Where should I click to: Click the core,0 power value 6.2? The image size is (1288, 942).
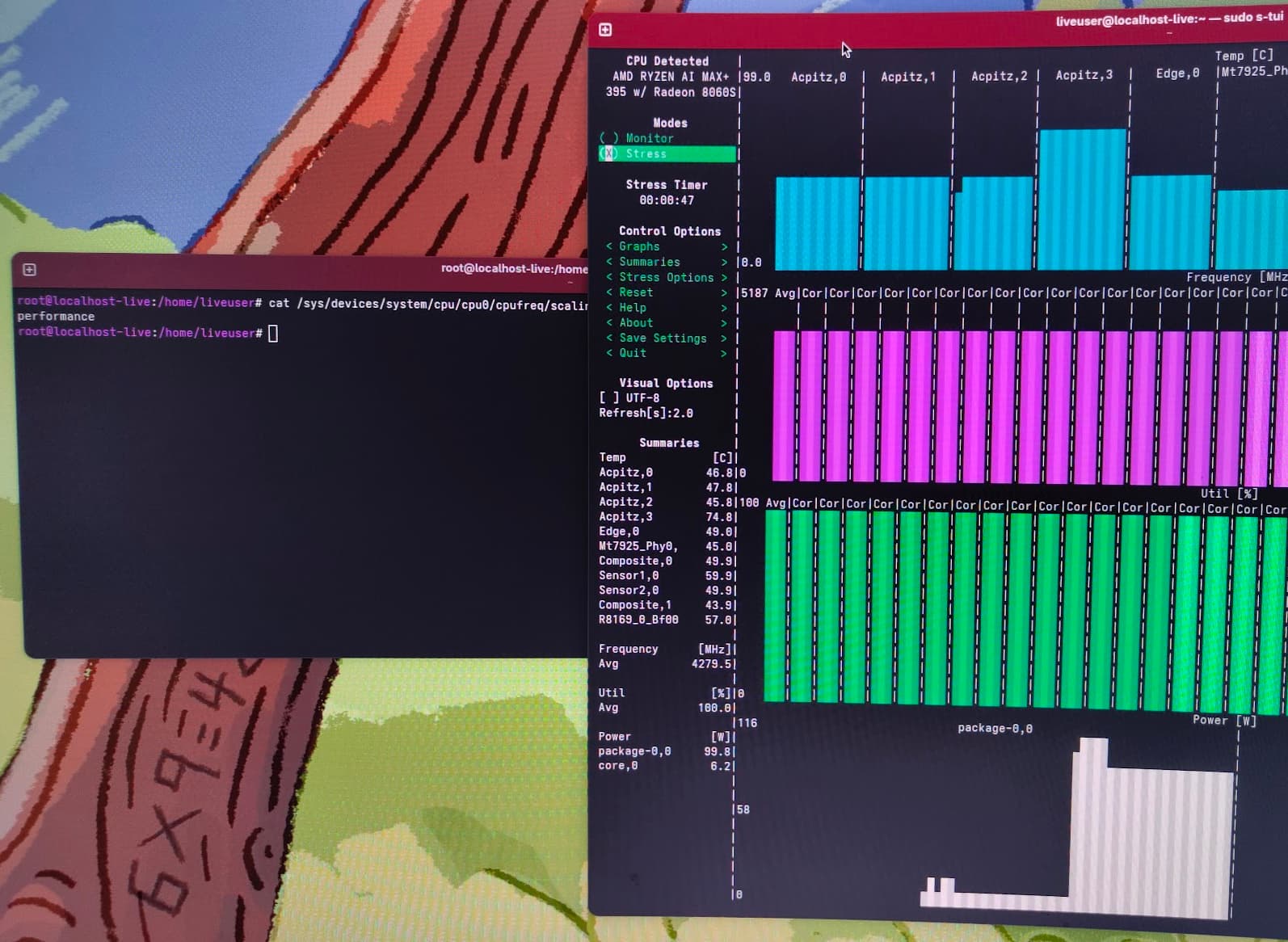(721, 766)
